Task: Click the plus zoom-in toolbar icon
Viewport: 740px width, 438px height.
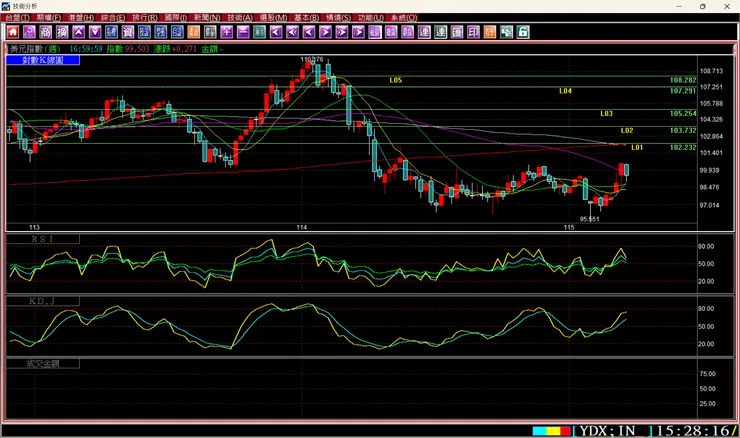Action: [227, 32]
